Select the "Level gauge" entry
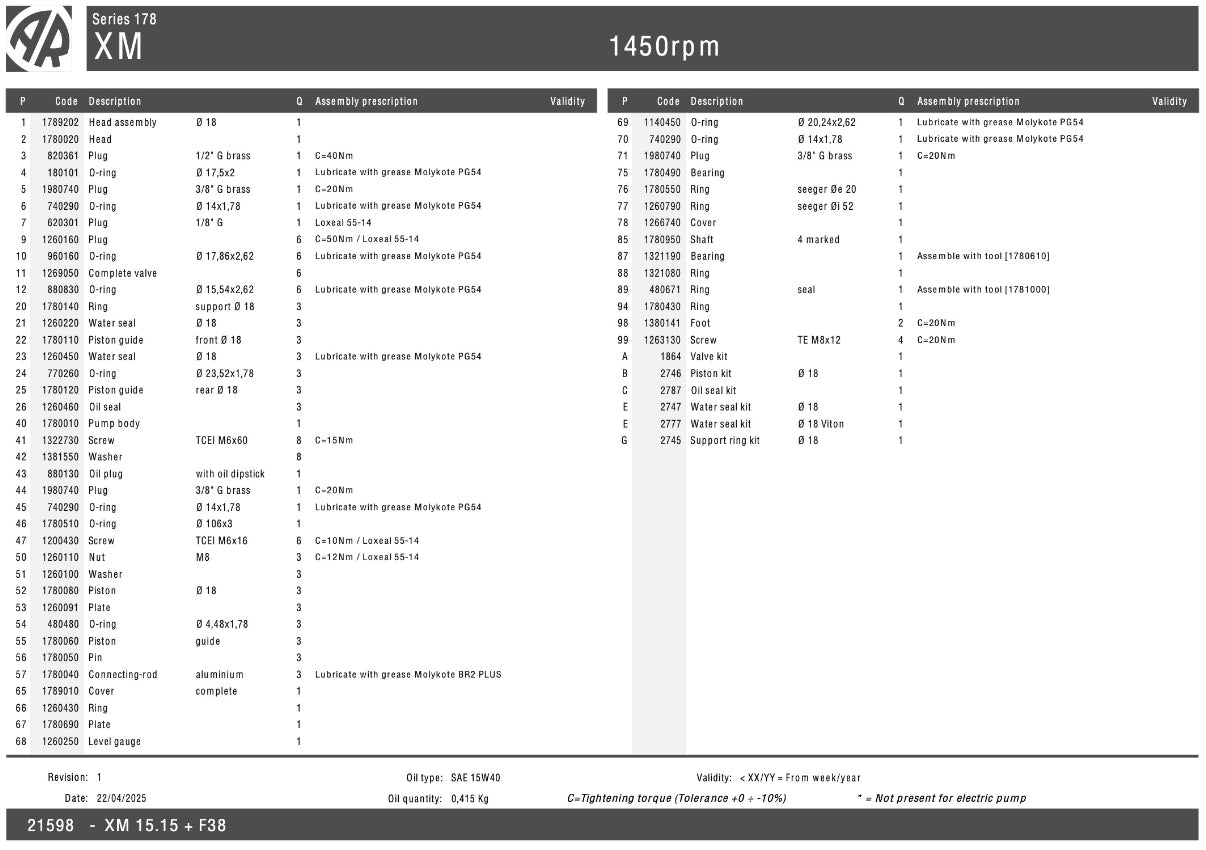 [114, 742]
